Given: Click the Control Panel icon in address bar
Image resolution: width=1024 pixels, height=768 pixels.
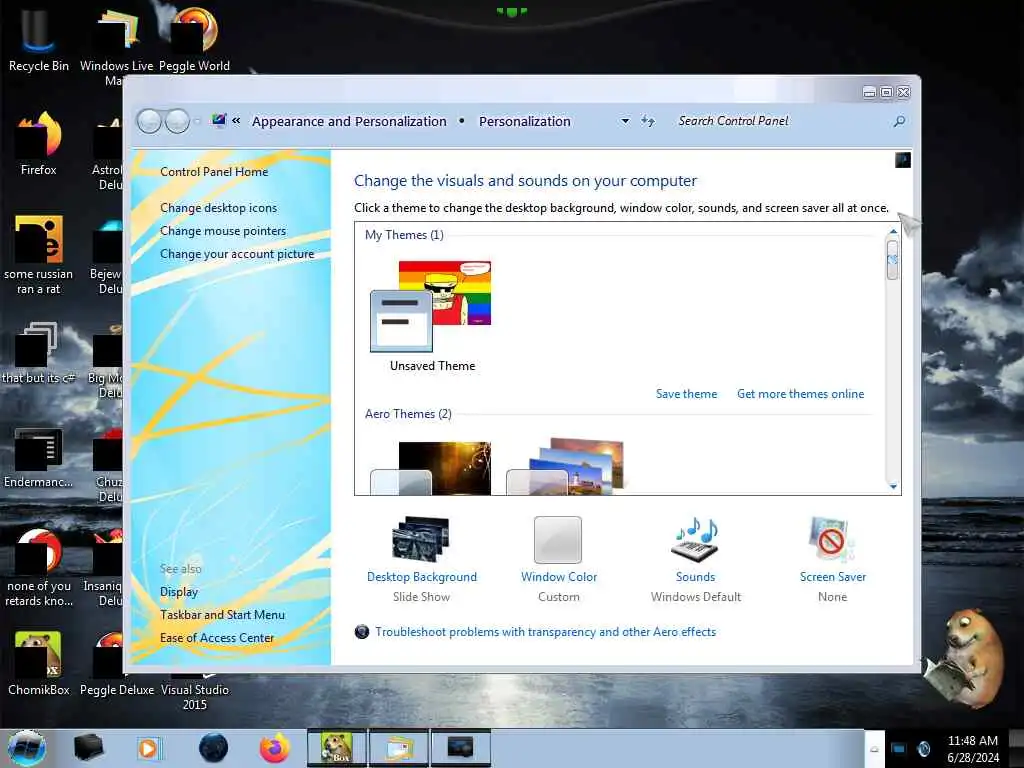Looking at the screenshot, I should tap(219, 120).
